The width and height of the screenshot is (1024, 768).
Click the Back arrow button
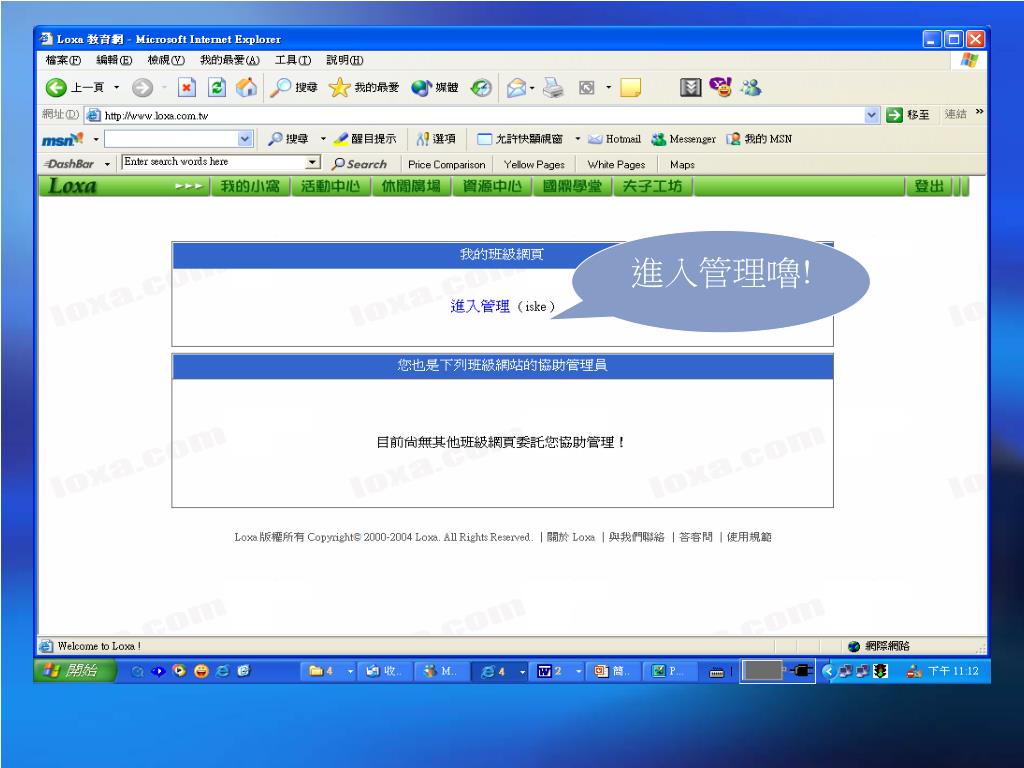point(56,88)
